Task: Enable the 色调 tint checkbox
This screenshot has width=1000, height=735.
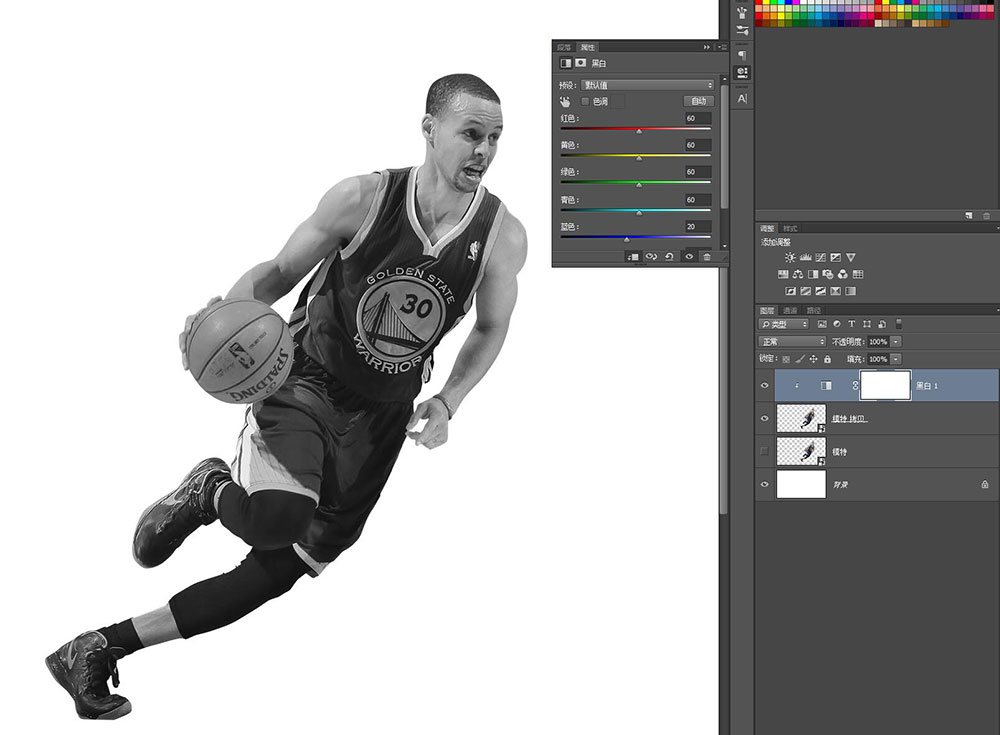Action: pos(585,101)
